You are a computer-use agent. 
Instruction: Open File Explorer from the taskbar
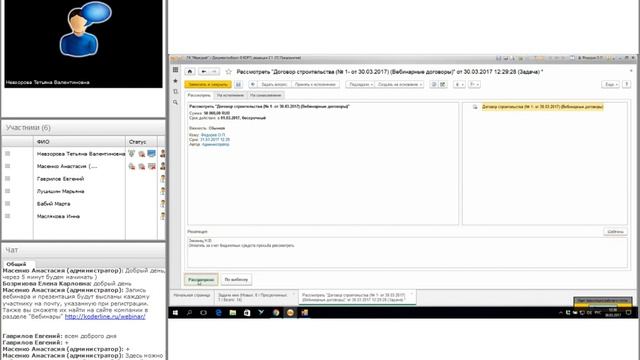point(233,313)
